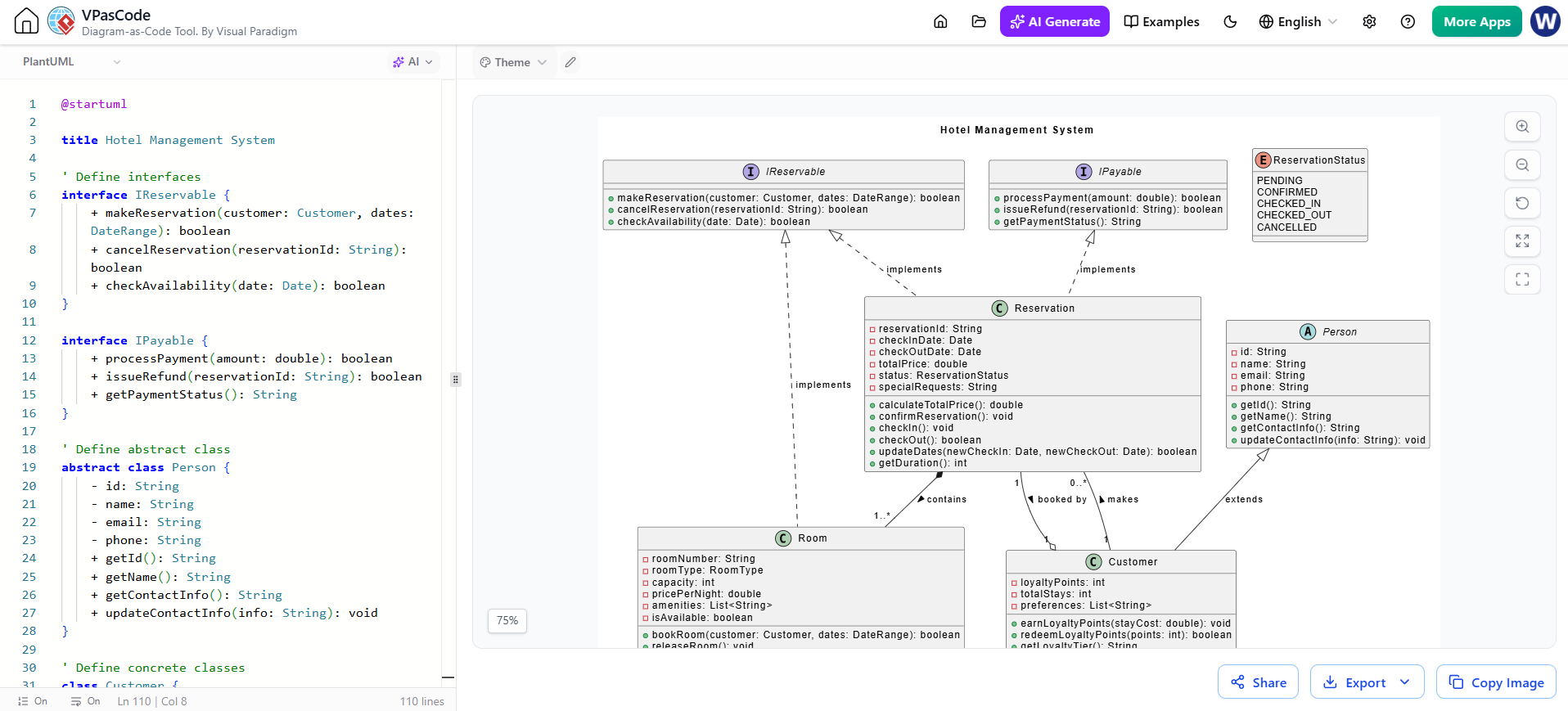Screen dimensions: 1568x711
Task: Click the AI Generate button
Action: click(1054, 21)
